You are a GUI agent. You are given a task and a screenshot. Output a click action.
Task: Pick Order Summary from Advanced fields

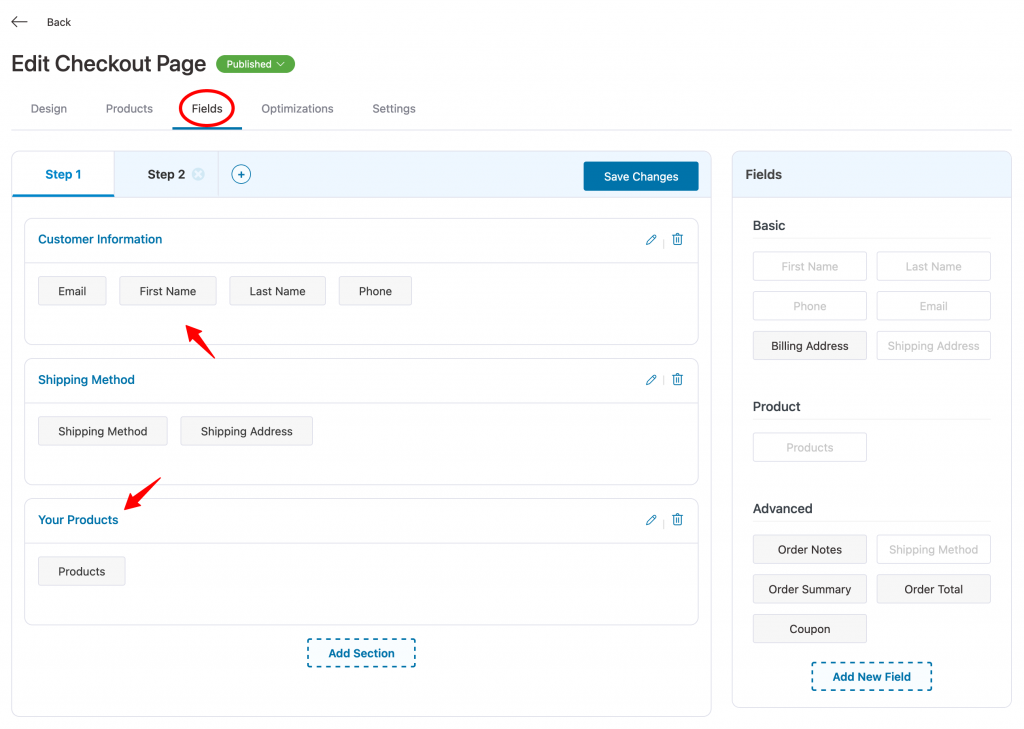tap(810, 589)
